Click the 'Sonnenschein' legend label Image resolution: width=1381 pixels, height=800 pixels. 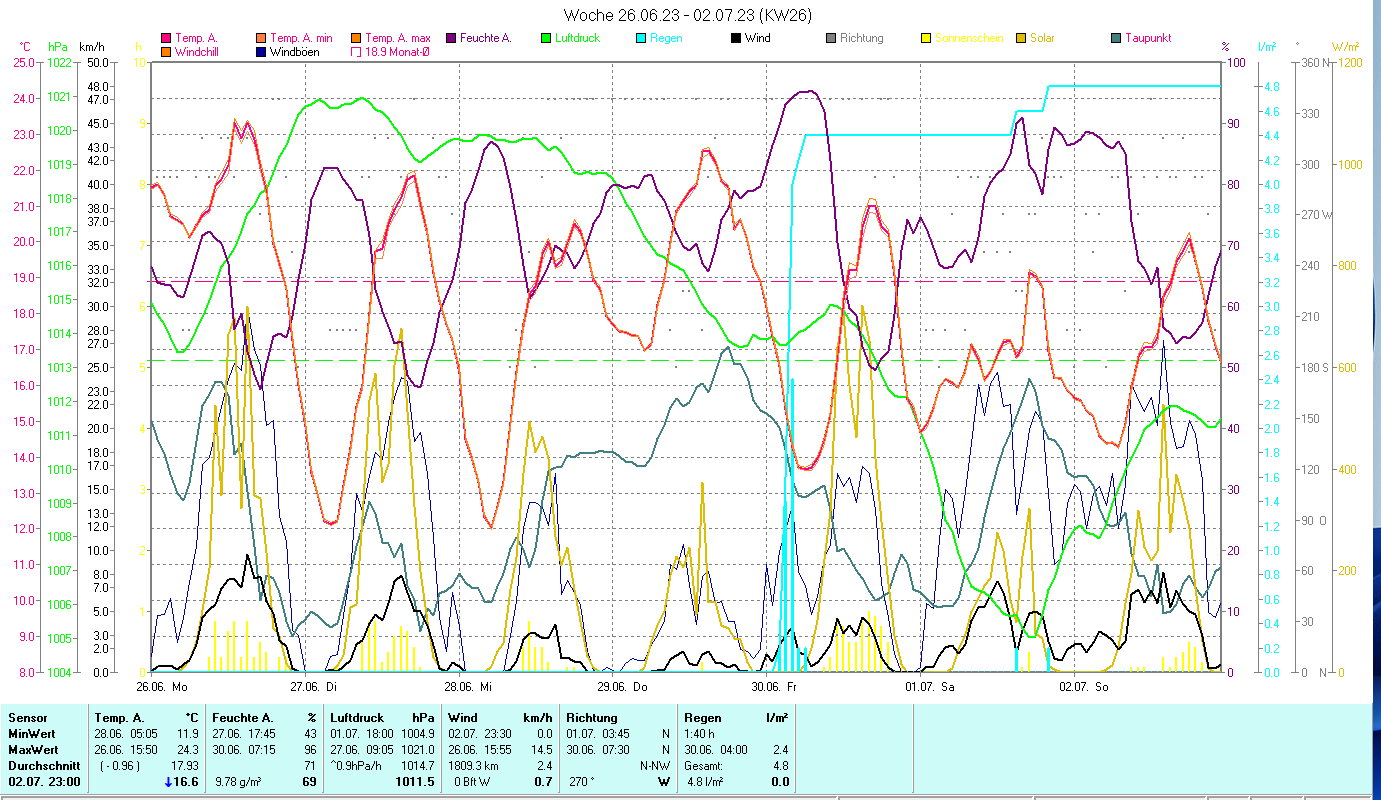[969, 39]
